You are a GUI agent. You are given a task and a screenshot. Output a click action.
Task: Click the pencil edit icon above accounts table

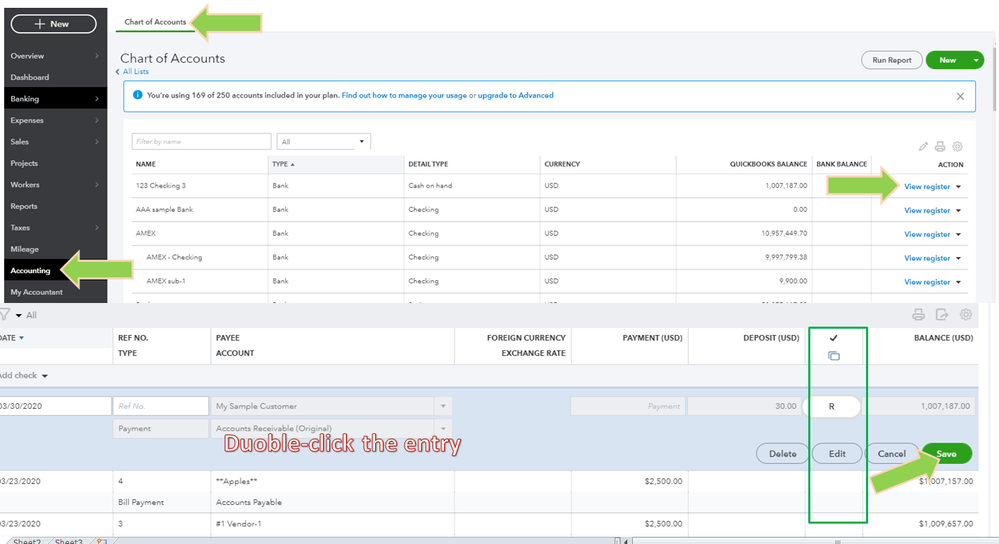point(923,147)
